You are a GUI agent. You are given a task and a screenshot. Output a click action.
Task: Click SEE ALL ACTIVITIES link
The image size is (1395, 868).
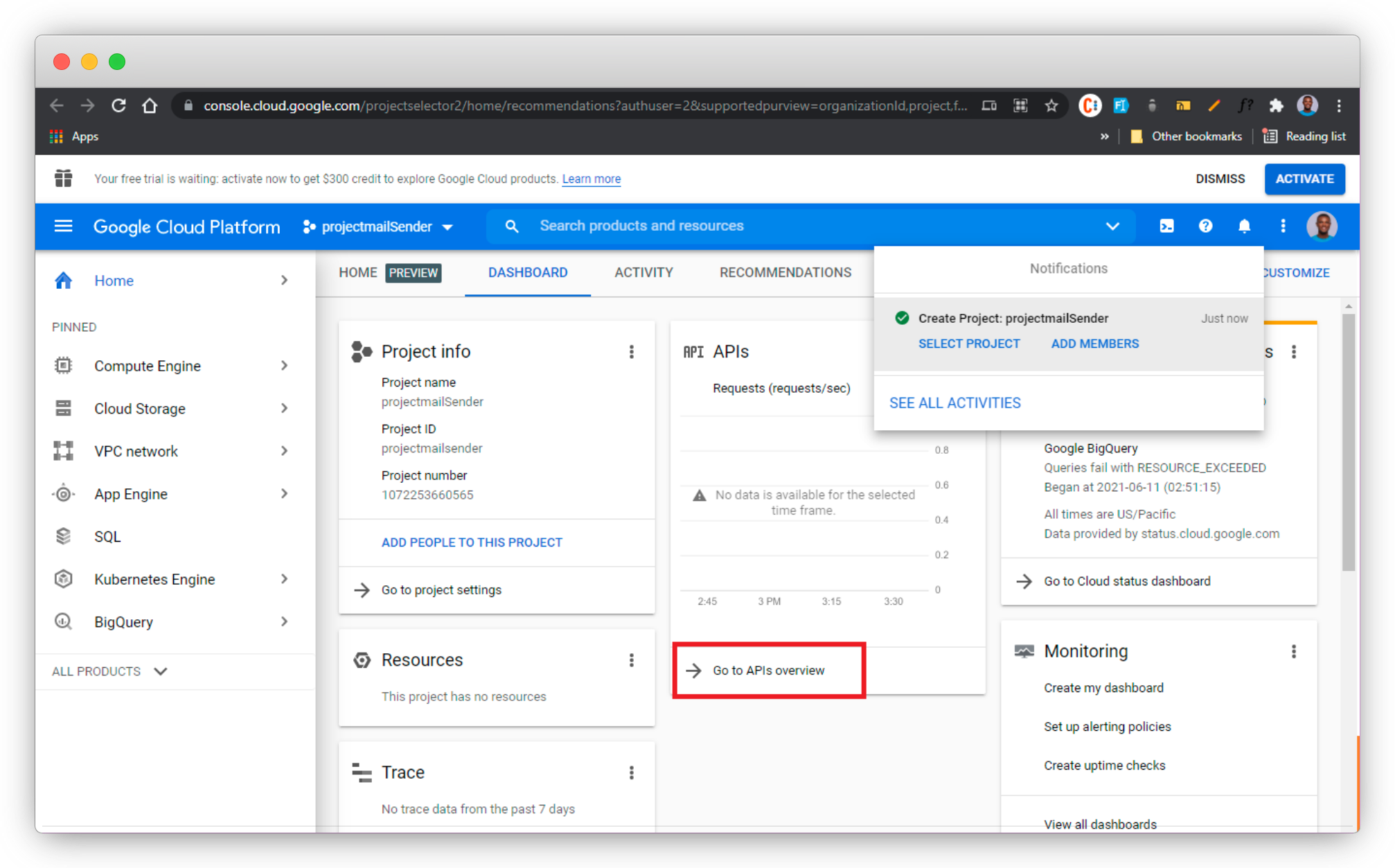[955, 403]
